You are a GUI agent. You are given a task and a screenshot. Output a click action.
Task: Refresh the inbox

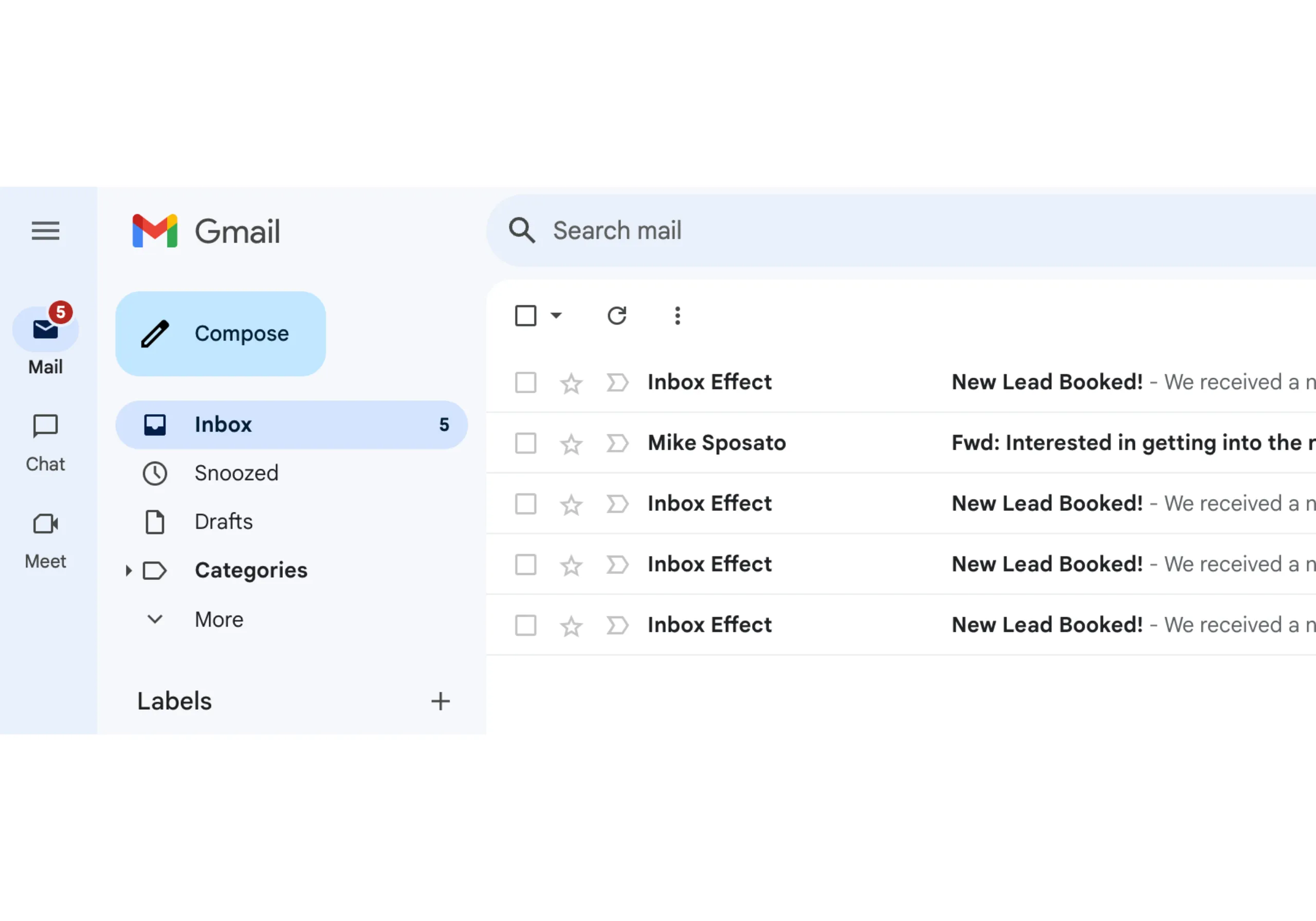coord(616,315)
